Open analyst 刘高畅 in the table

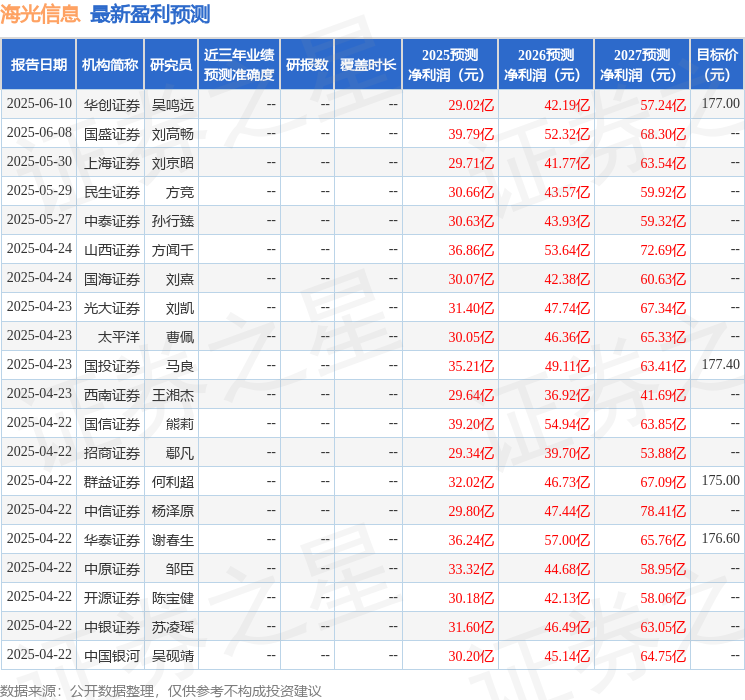[x=172, y=133]
